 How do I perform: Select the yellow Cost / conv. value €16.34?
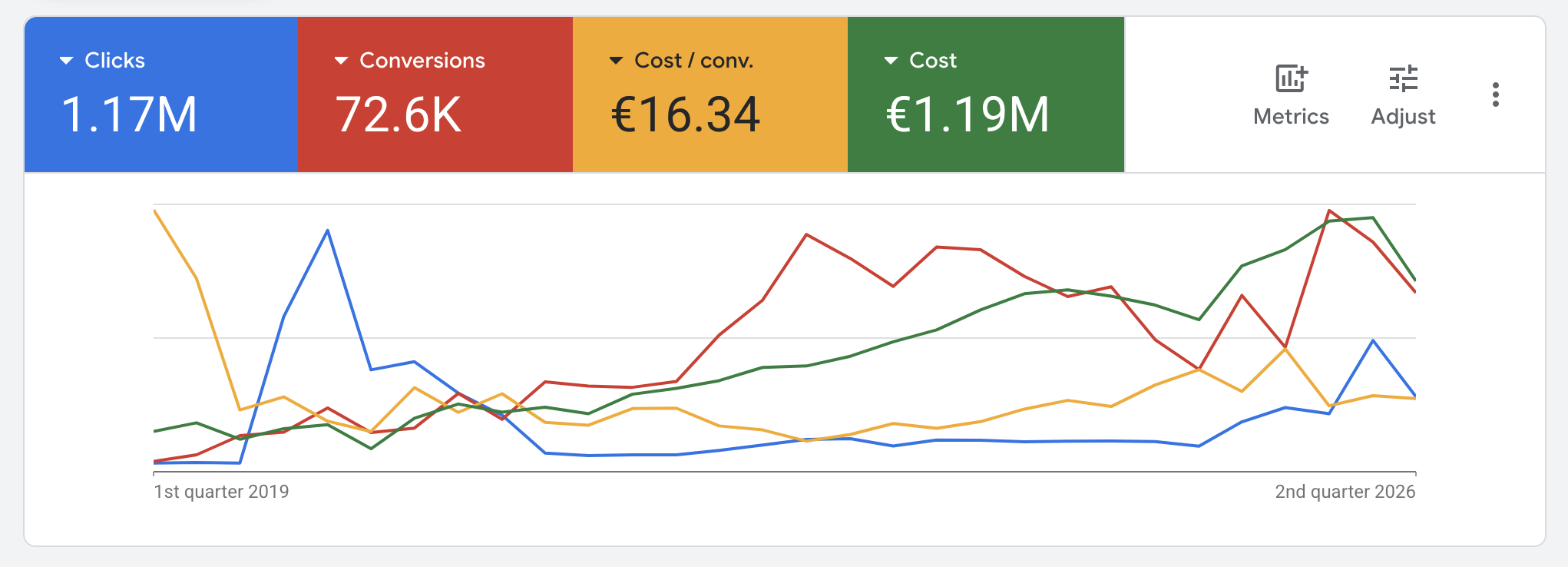click(x=685, y=114)
